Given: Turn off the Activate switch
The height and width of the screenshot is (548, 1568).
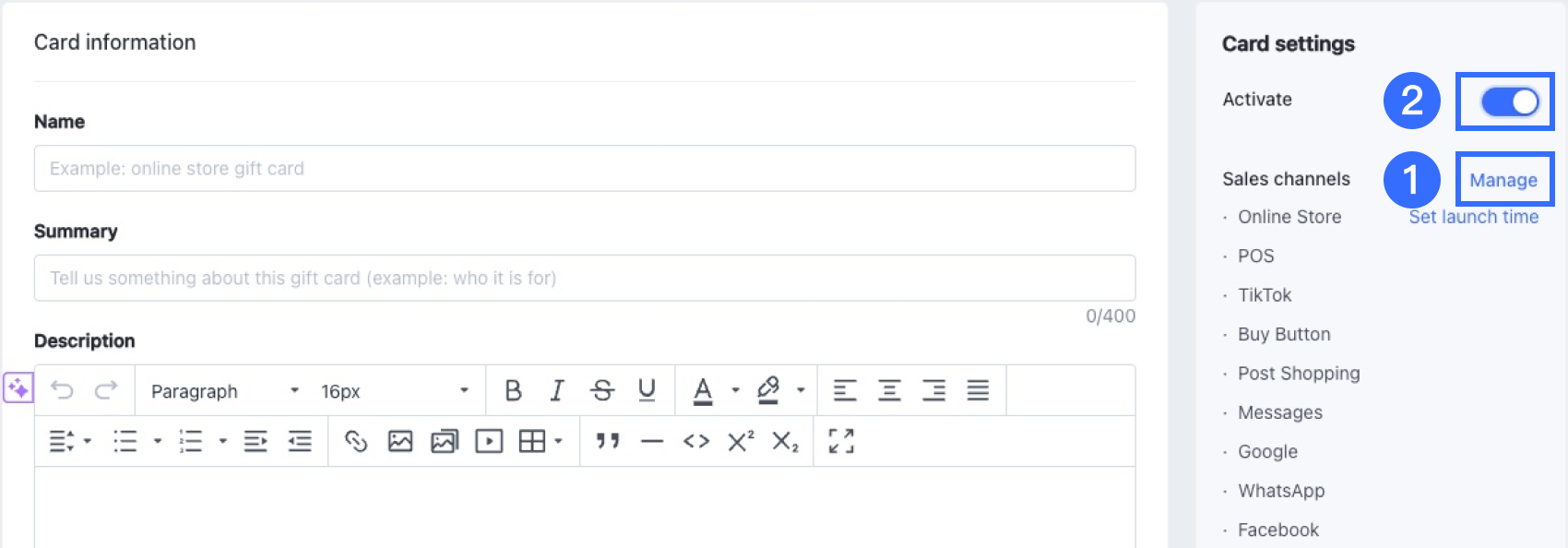Looking at the screenshot, I should [1510, 101].
